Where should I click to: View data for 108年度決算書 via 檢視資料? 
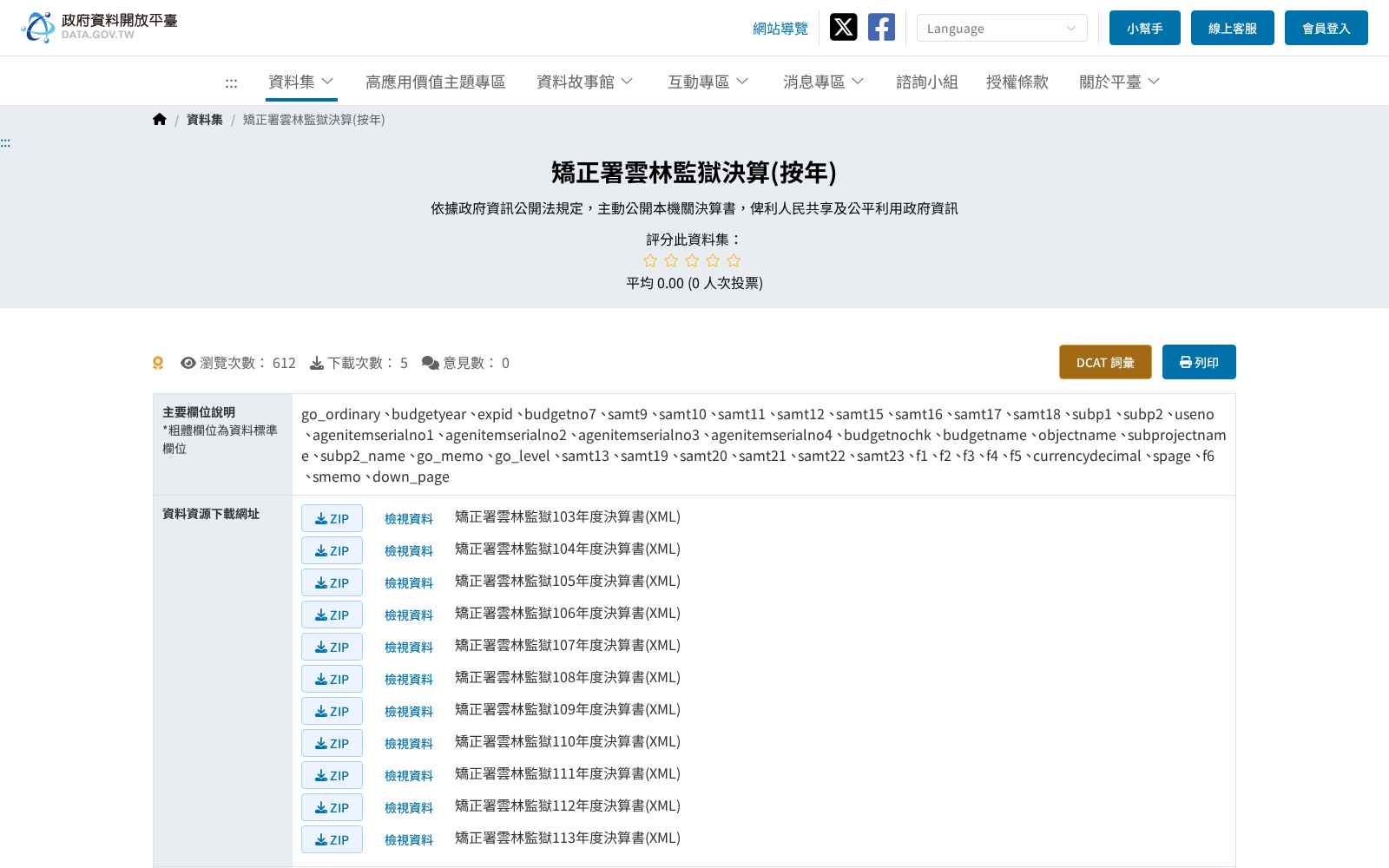(x=409, y=679)
